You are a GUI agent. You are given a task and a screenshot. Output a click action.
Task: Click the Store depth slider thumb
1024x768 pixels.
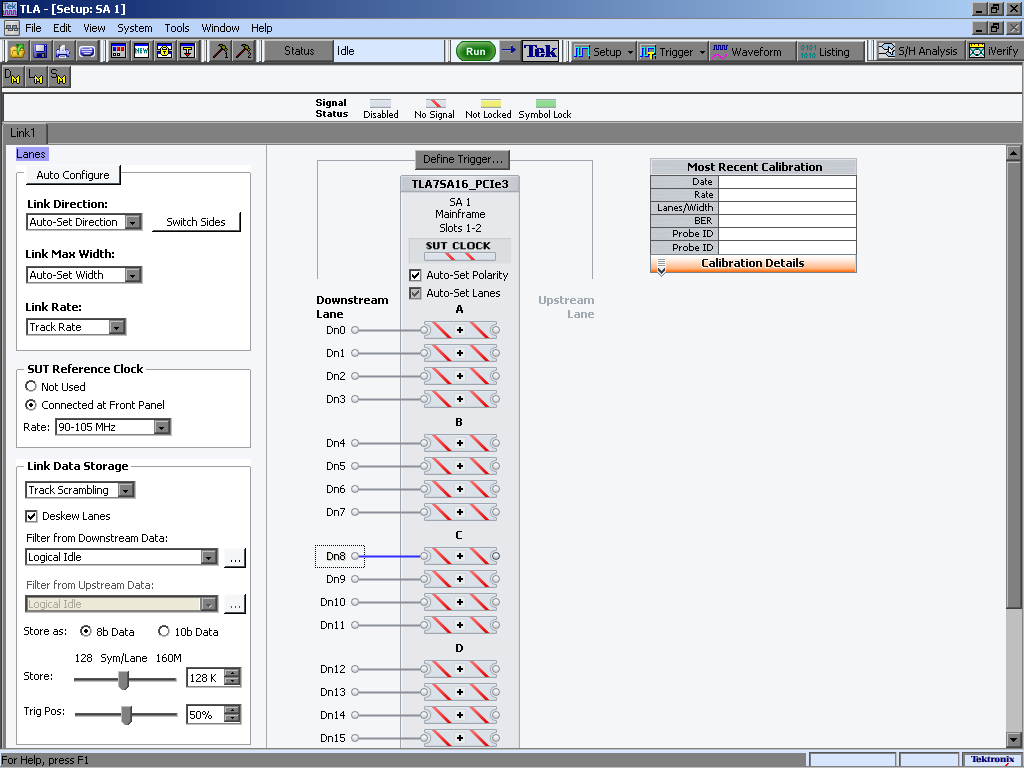coord(123,679)
